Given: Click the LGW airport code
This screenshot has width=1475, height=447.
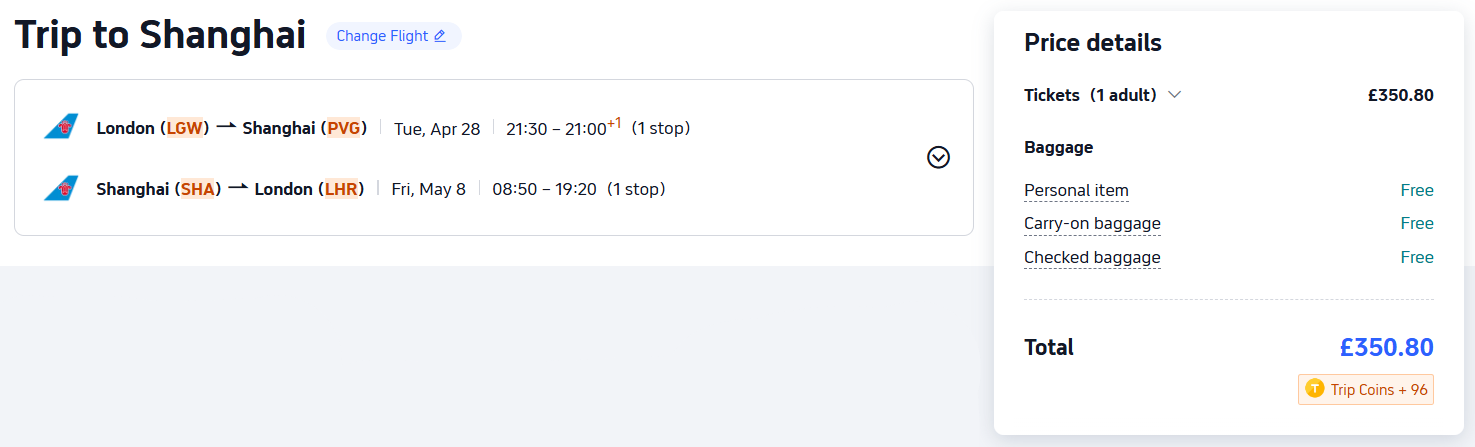Looking at the screenshot, I should coord(184,128).
